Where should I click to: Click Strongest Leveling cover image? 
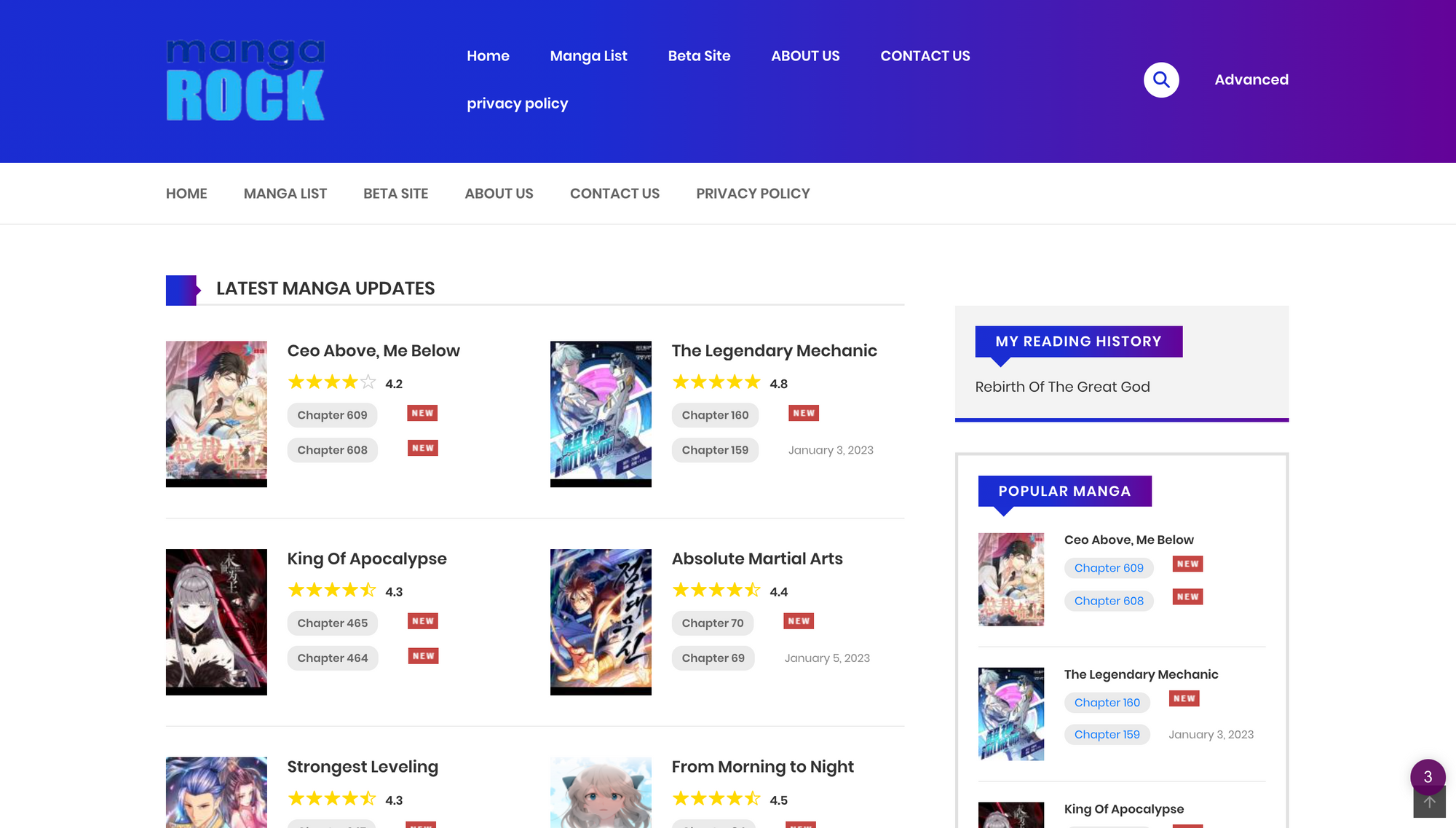pyautogui.click(x=216, y=792)
